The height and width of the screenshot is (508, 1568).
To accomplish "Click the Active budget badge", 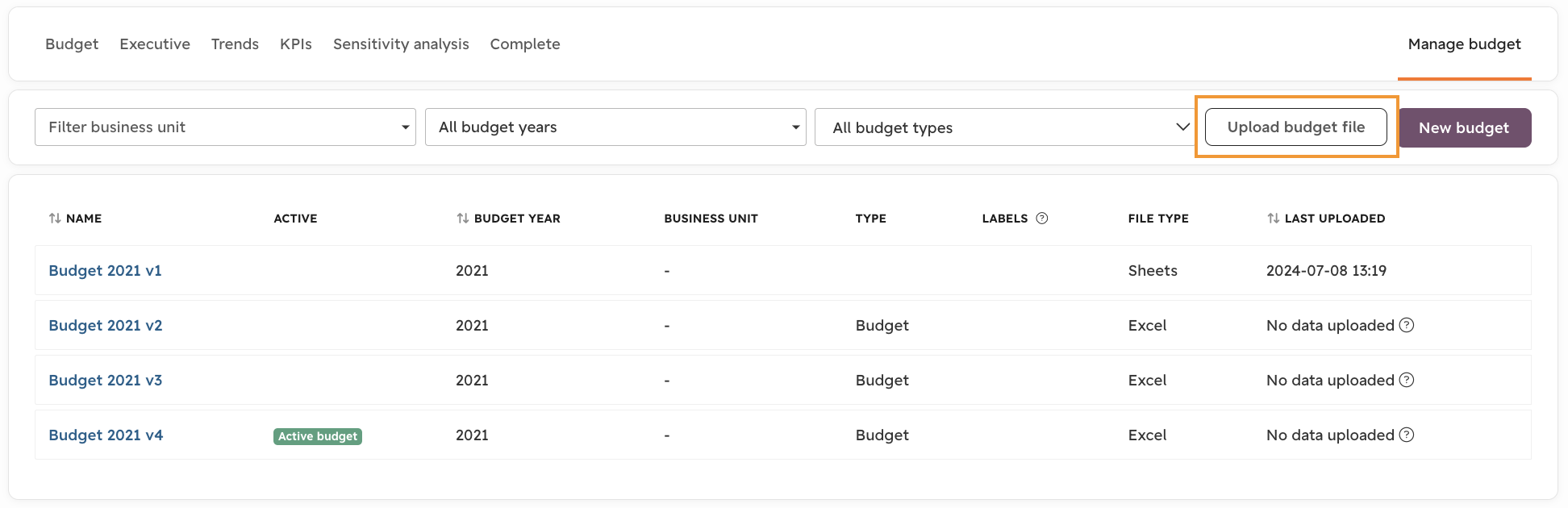I will [318, 436].
